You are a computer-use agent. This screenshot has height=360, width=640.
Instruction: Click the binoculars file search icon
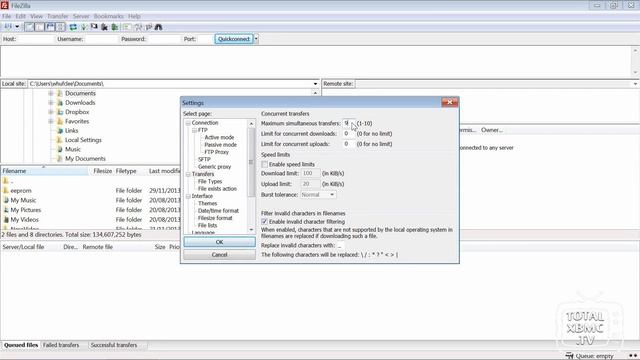[x=158, y=27]
